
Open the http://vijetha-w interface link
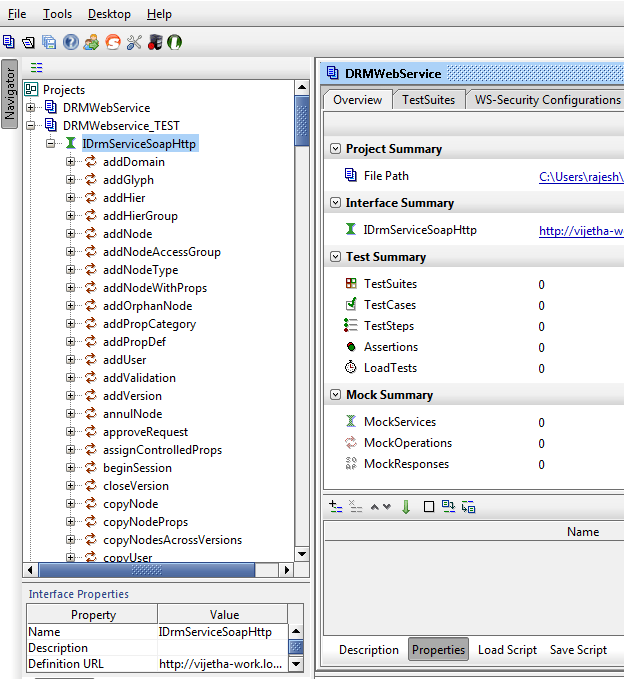pyautogui.click(x=581, y=231)
